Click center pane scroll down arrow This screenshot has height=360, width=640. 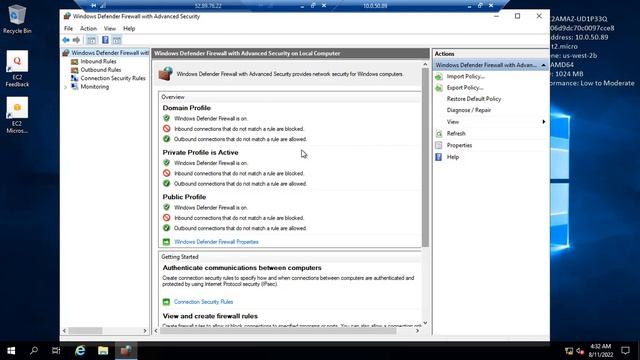click(425, 323)
